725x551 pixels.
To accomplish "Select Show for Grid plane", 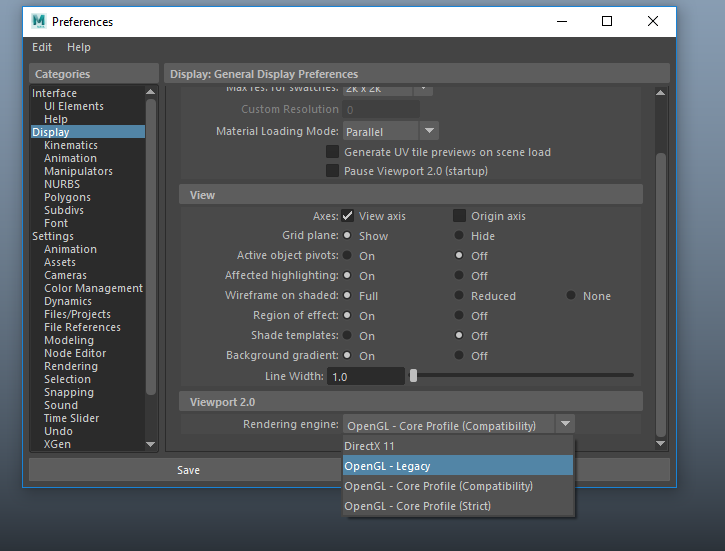I will click(x=347, y=235).
